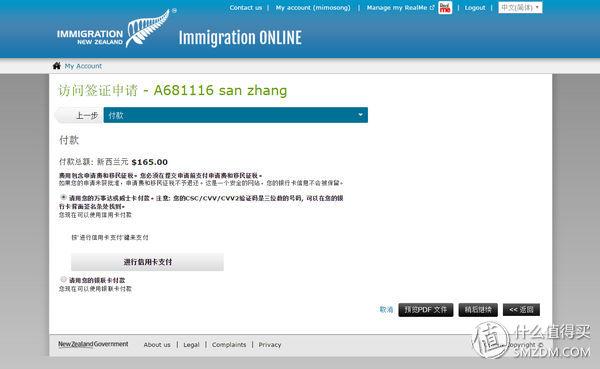600x369 pixels.
Task: Select the Visa/Mastercard credit card payment option
Action: click(x=64, y=197)
